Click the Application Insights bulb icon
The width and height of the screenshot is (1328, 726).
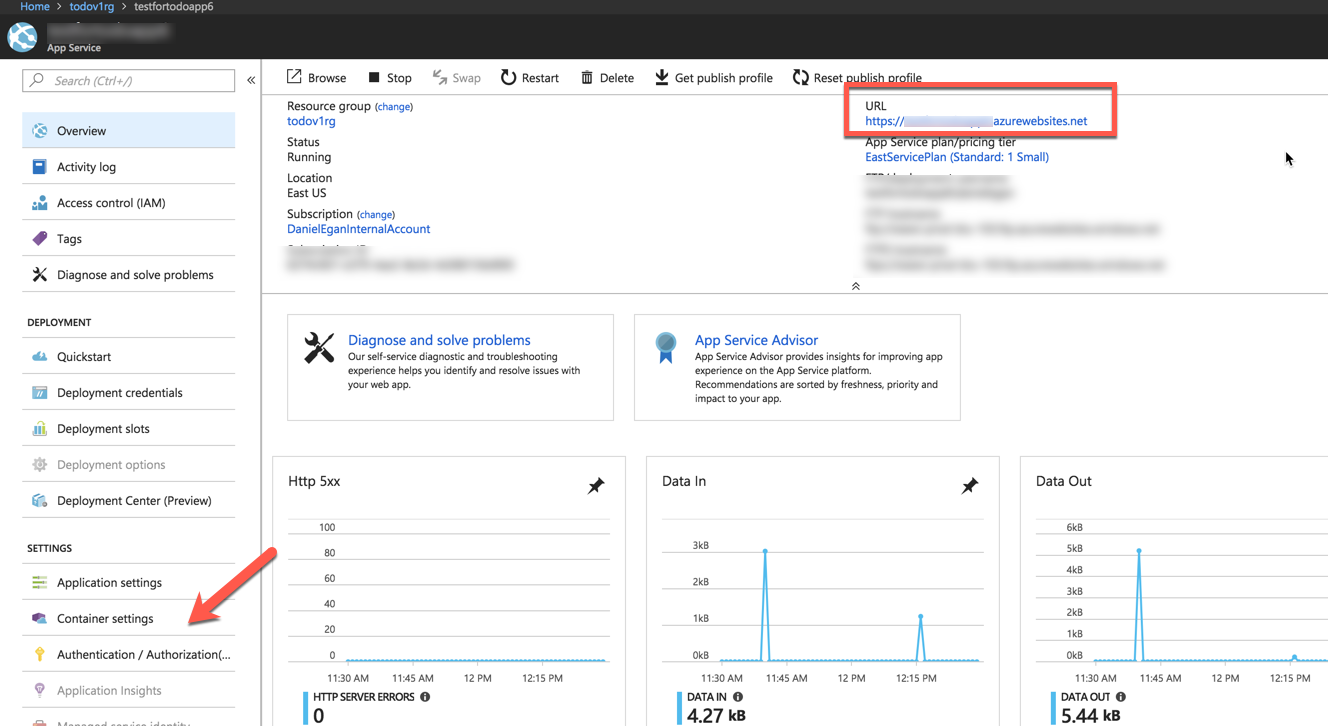[40, 691]
